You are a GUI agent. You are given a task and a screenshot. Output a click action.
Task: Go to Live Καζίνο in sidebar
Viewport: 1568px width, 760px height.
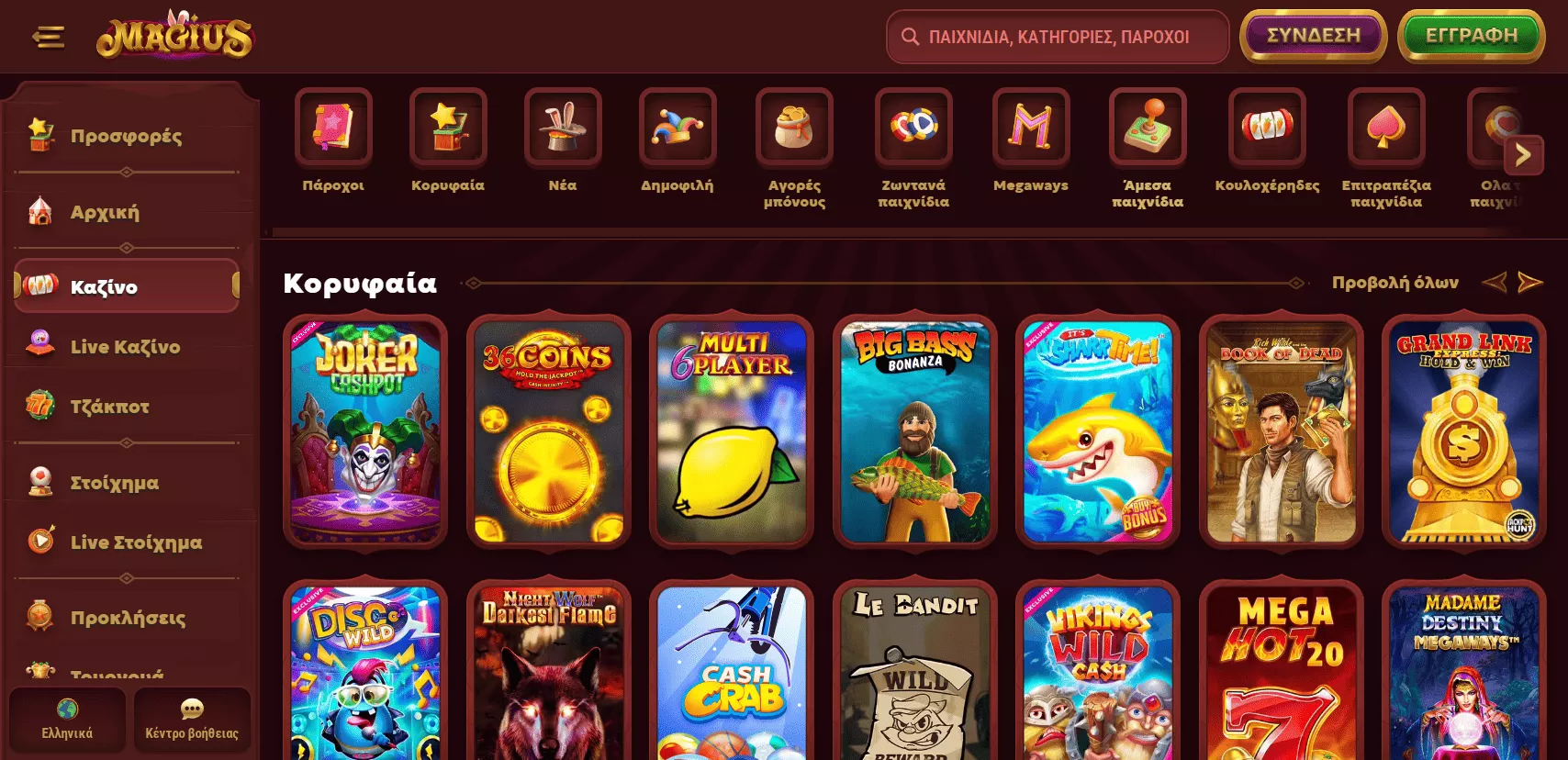(127, 346)
